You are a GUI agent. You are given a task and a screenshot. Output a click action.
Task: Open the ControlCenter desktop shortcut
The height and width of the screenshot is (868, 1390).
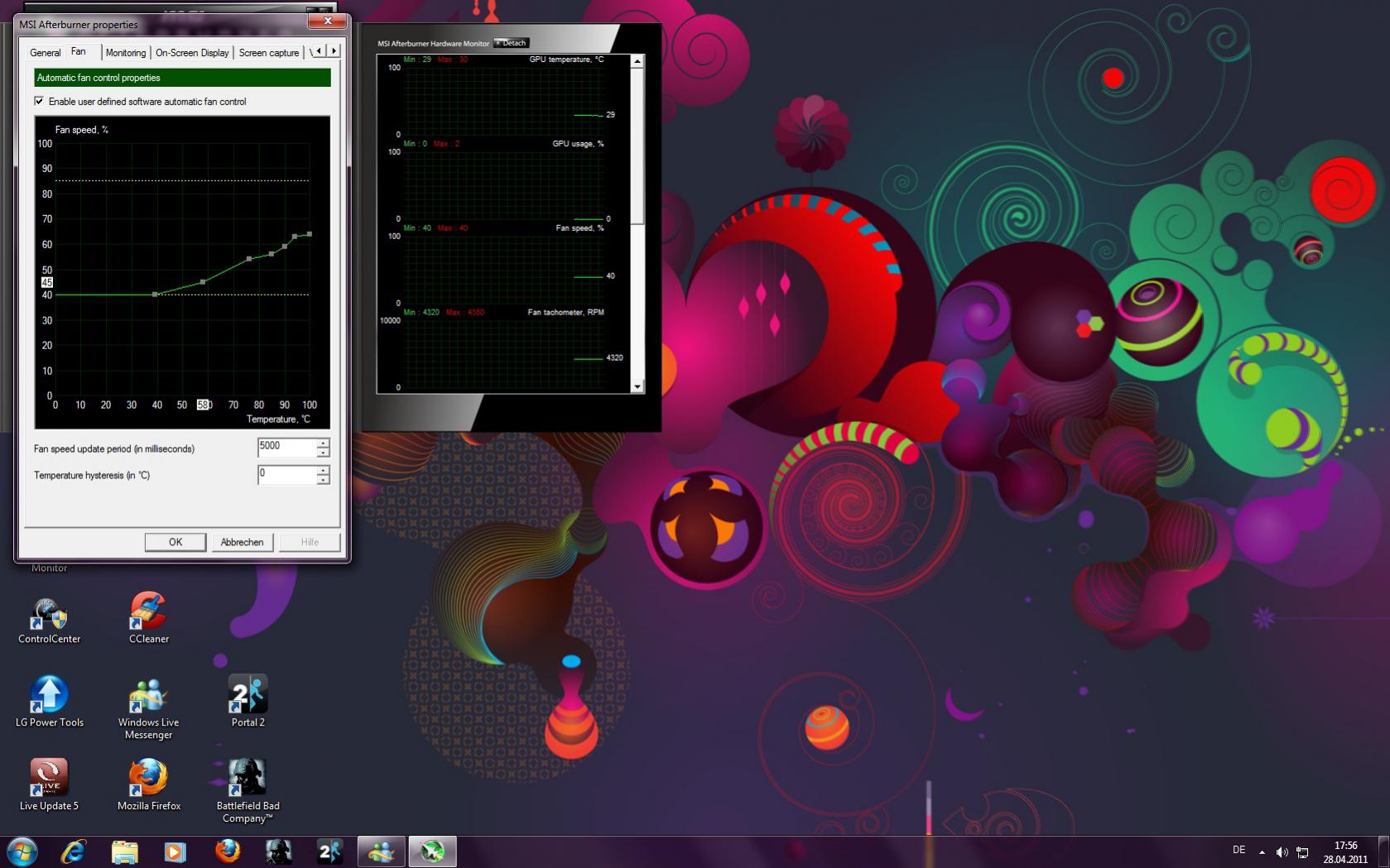[x=49, y=612]
